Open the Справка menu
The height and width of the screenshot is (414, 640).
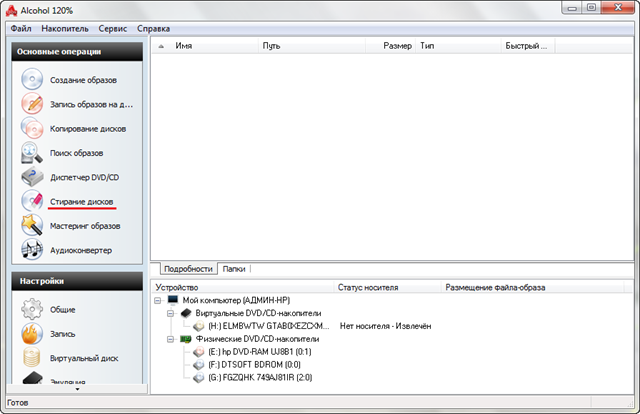(x=153, y=29)
